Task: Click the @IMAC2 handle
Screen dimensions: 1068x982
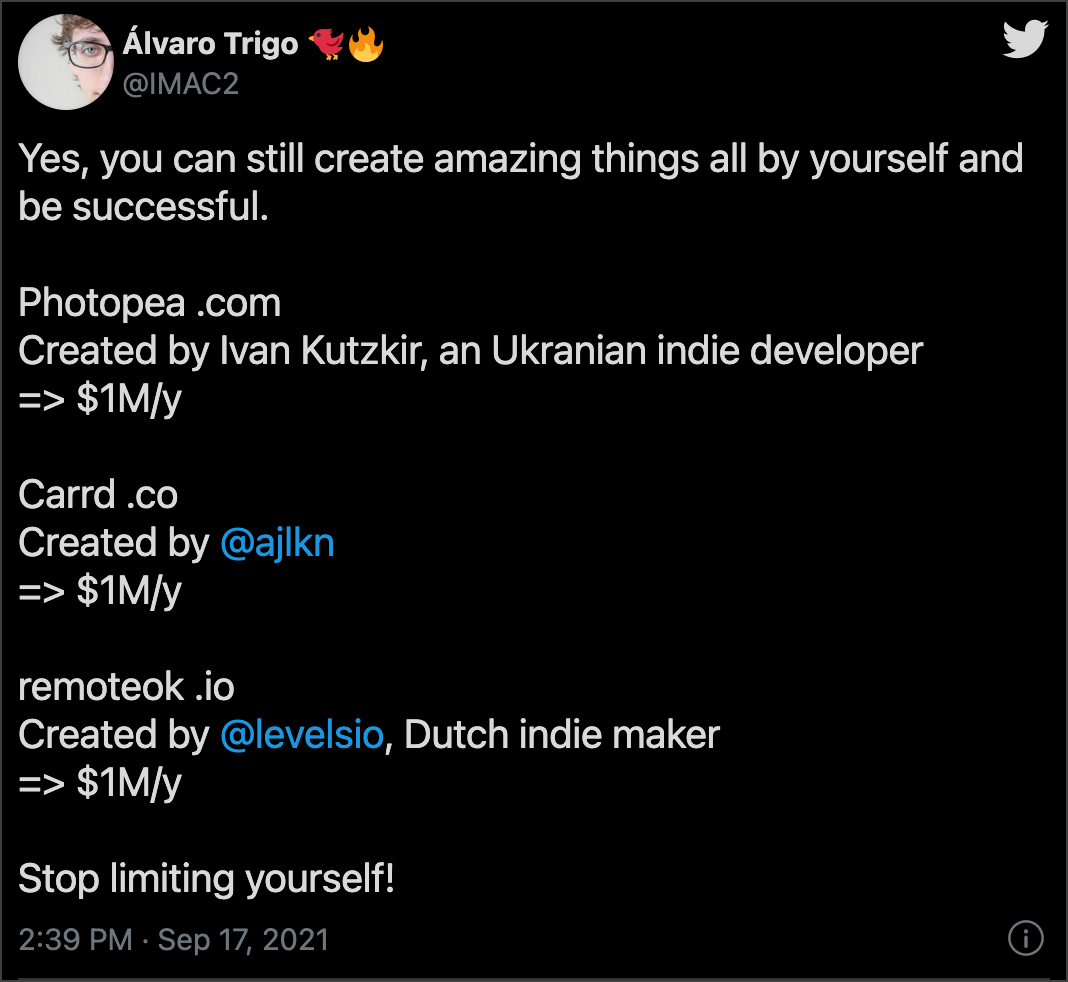Action: 180,85
